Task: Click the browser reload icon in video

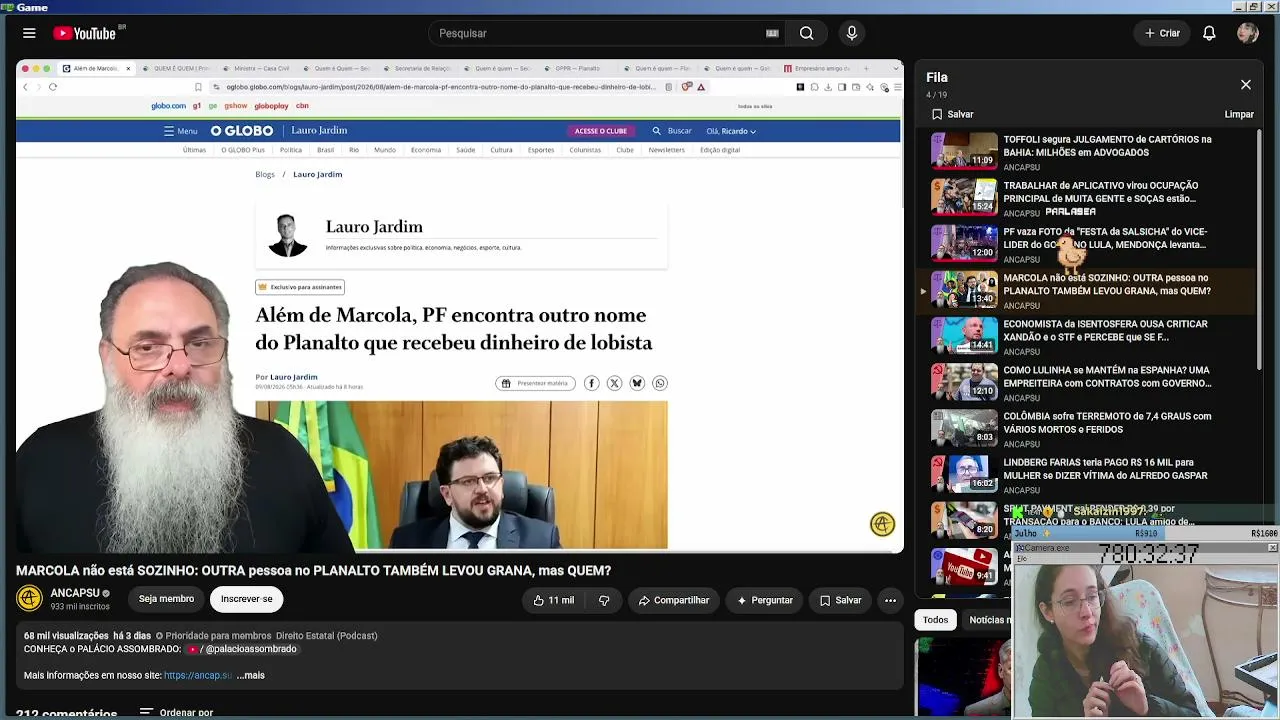Action: pyautogui.click(x=53, y=87)
